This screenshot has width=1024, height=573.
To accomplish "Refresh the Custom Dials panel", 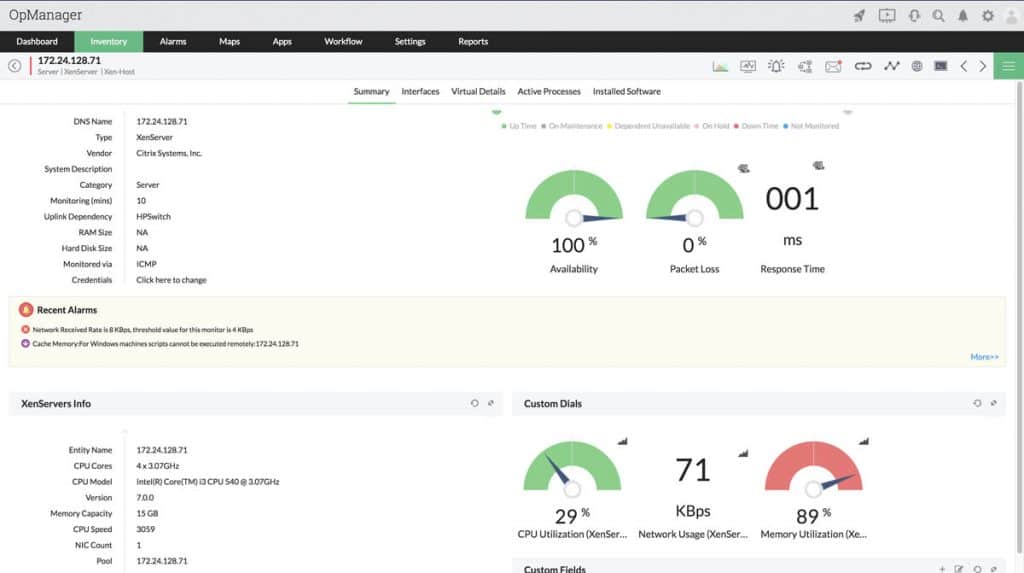I will [x=977, y=403].
